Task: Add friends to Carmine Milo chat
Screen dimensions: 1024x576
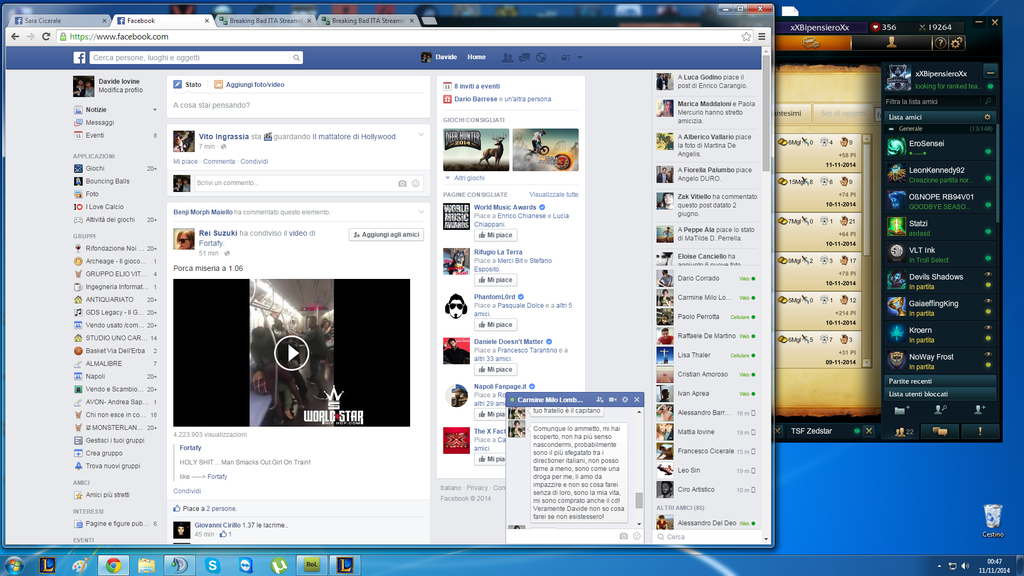Action: 600,400
